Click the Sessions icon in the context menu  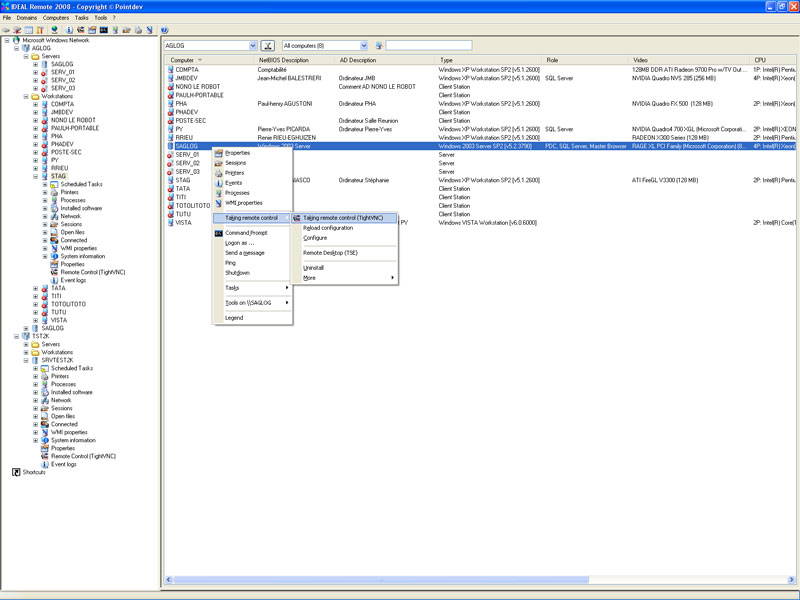[x=219, y=163]
